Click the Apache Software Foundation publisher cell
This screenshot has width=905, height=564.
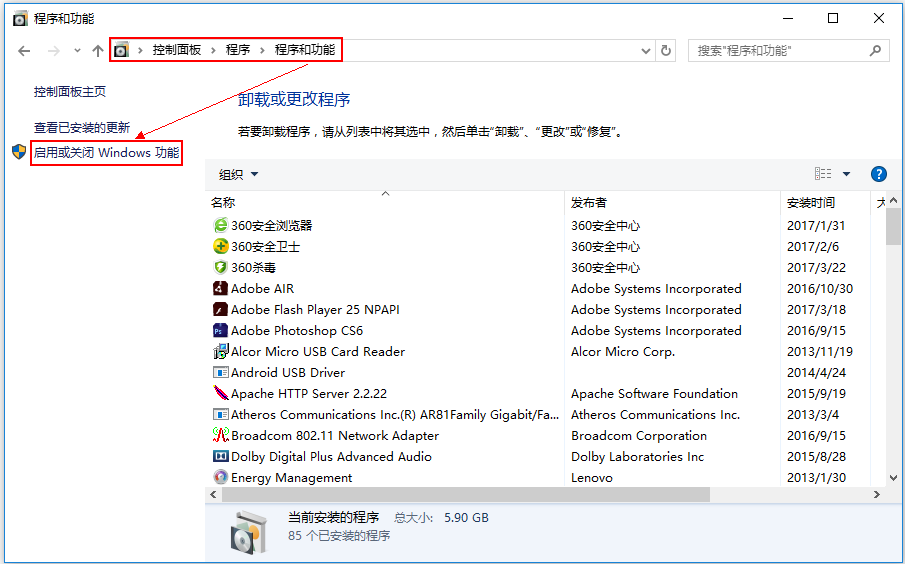click(x=654, y=394)
